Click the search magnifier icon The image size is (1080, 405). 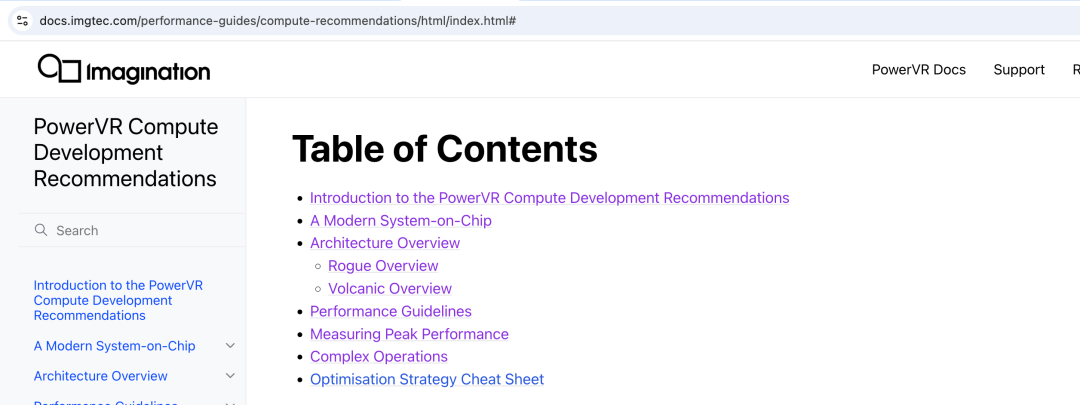(41, 230)
